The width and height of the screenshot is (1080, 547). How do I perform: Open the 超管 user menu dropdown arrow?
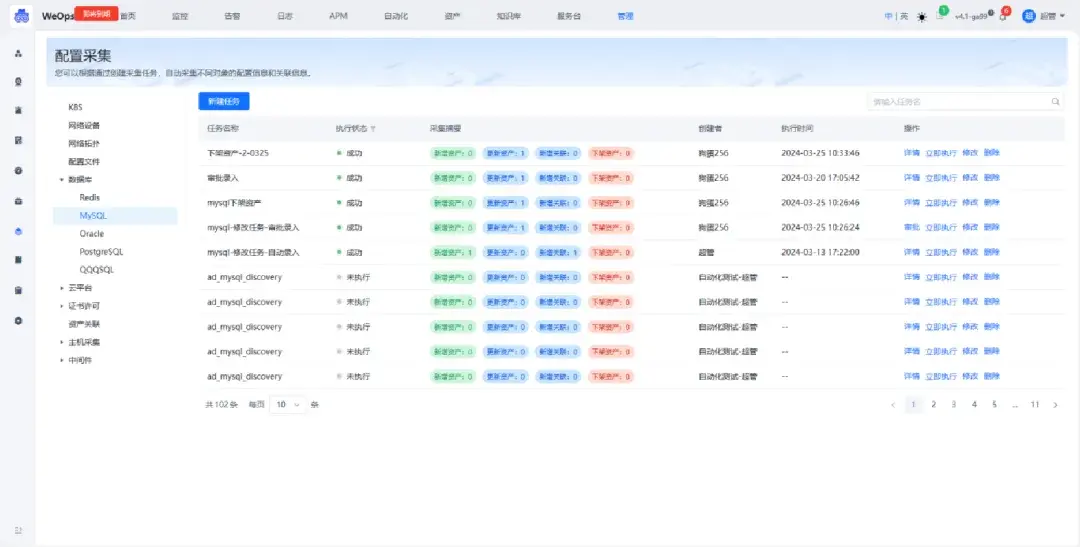point(1062,17)
